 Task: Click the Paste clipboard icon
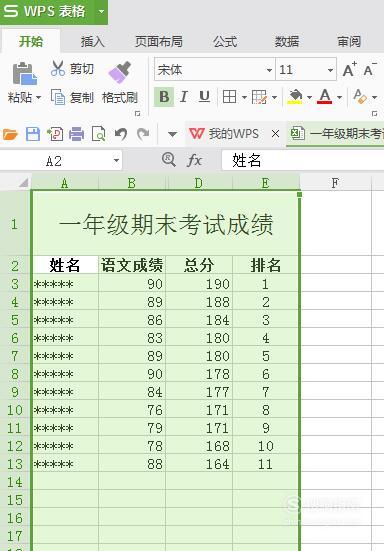point(24,73)
